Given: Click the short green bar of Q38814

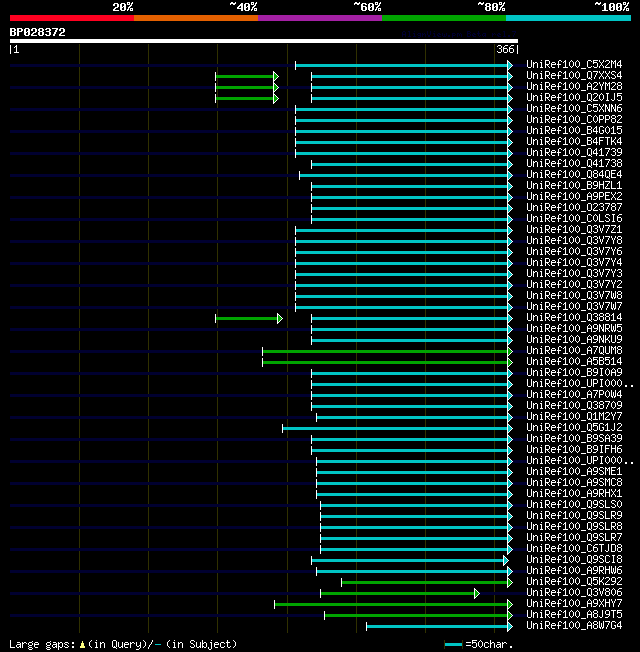Looking at the screenshot, I should point(249,319).
